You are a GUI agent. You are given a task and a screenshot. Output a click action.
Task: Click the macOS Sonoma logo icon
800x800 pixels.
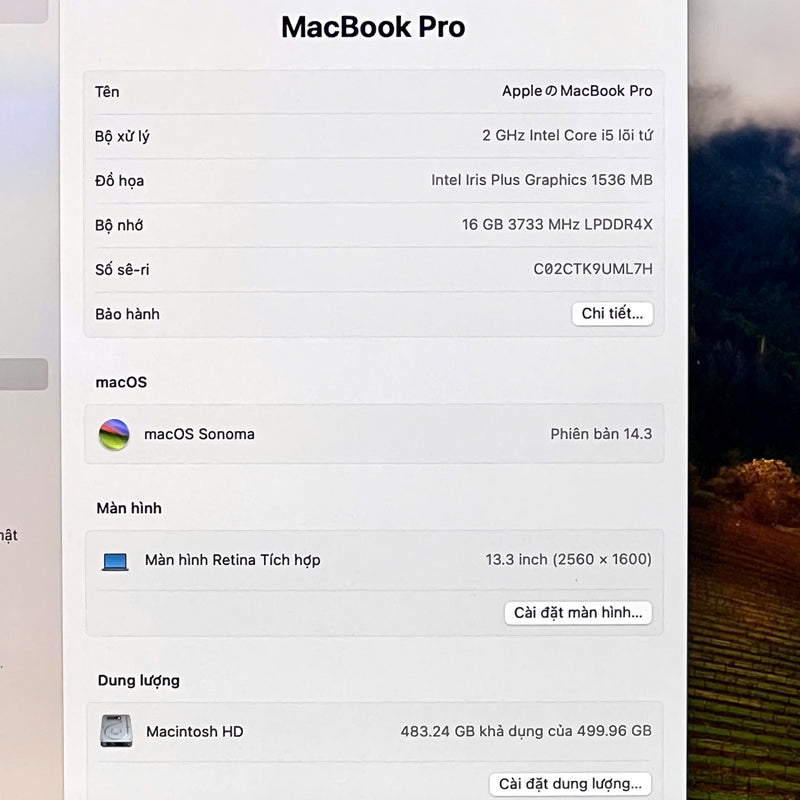click(x=114, y=434)
